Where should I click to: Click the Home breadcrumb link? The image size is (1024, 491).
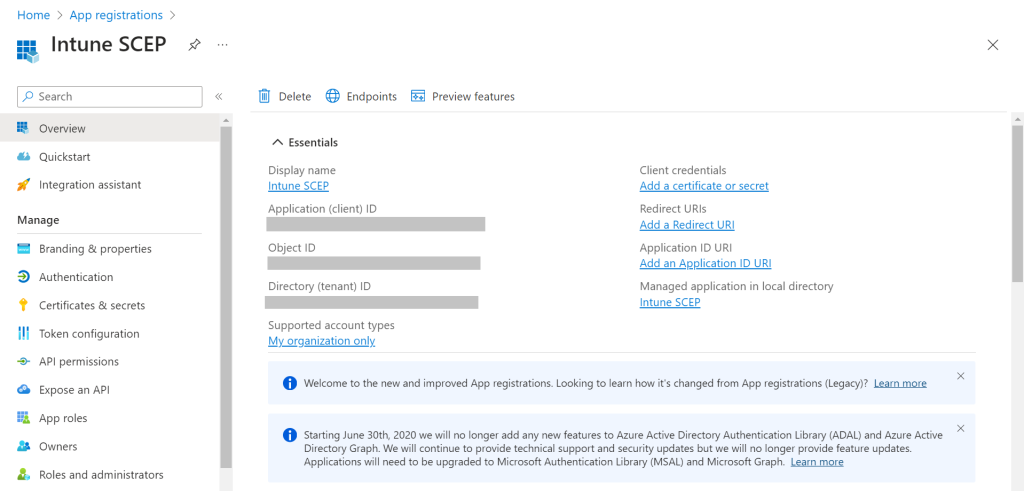(x=33, y=15)
